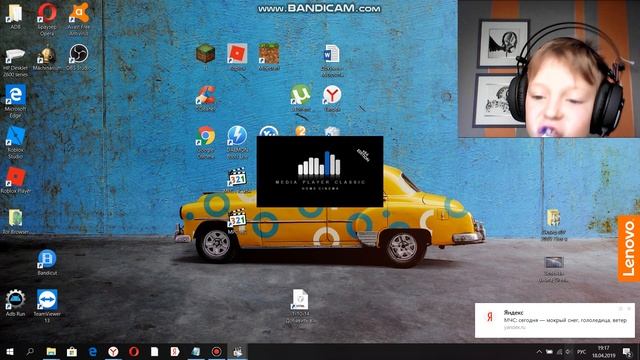Switch to Media Player Classic taskbar button
This screenshot has width=640, height=360.
238,351
